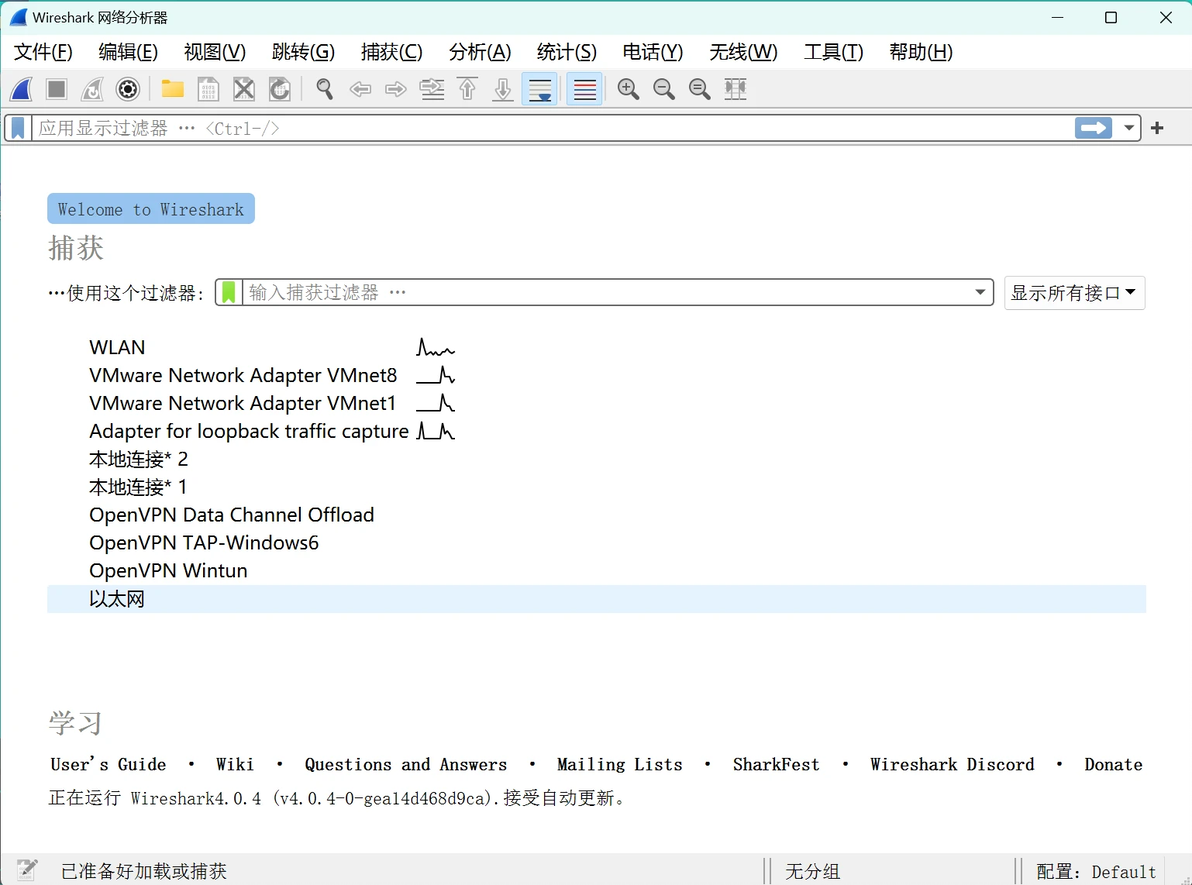The height and width of the screenshot is (885, 1192).
Task: Select Adapter for loopback traffic capture
Action: pyautogui.click(x=597, y=431)
